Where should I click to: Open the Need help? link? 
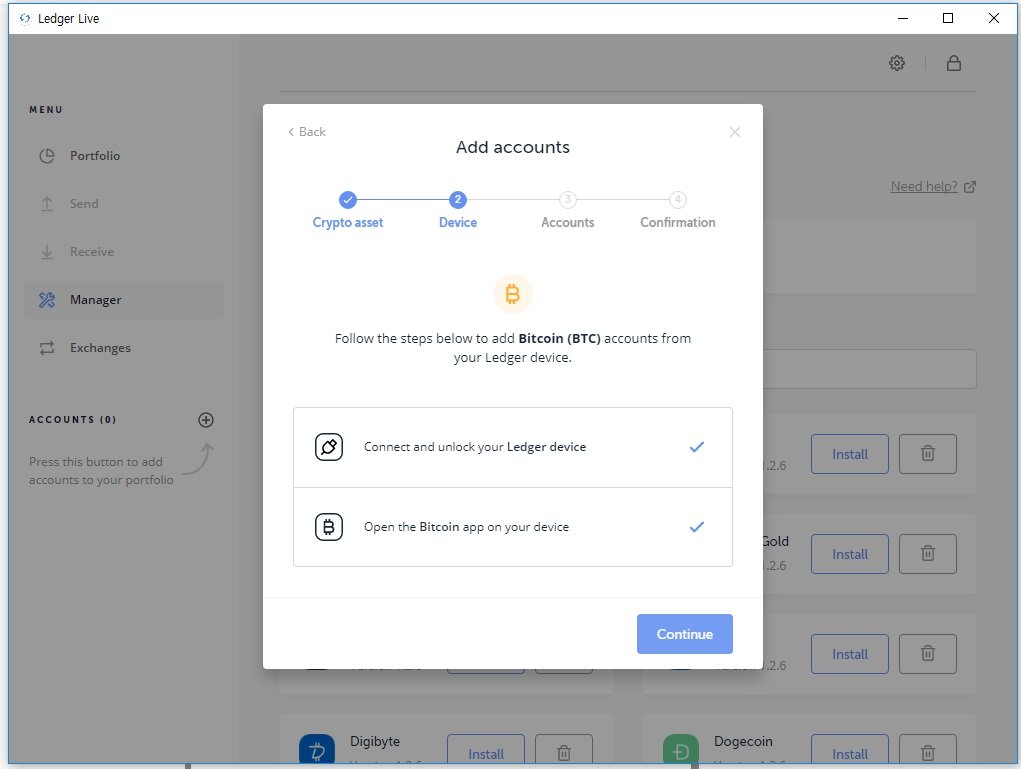pyautogui.click(x=924, y=186)
